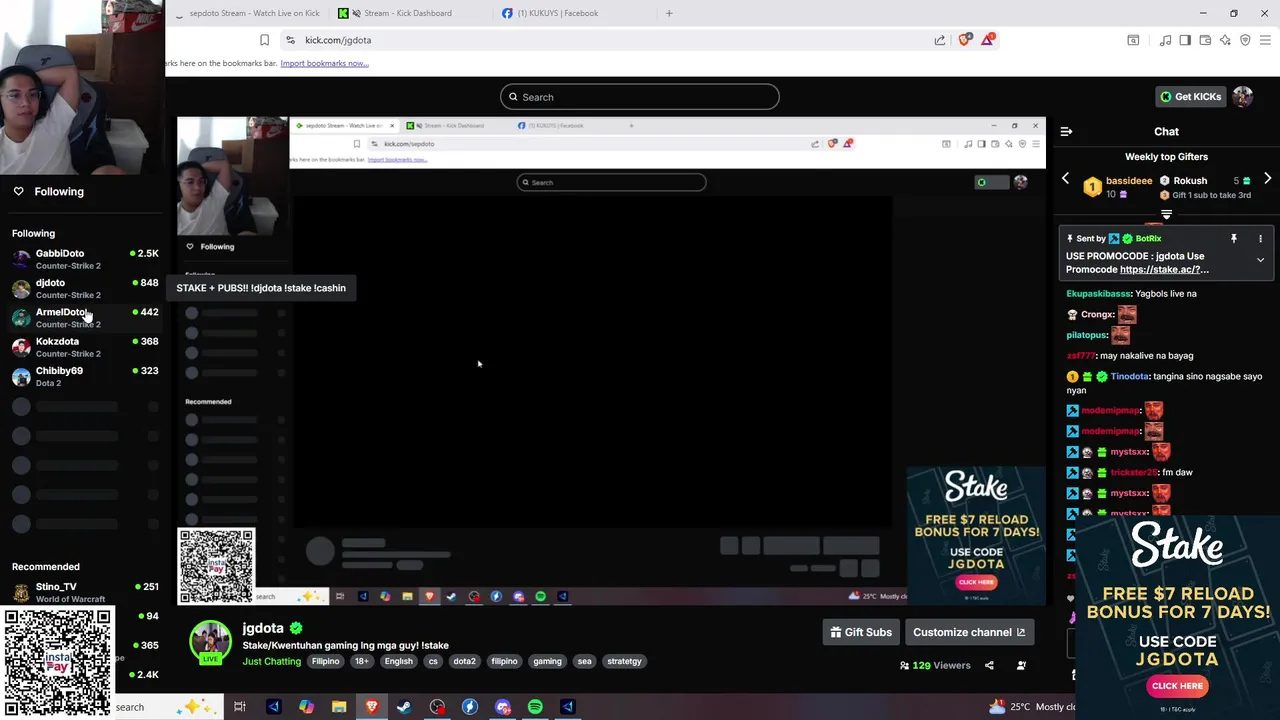1280x720 pixels.
Task: Click username Ekupaskibasss in chat
Action: [1098, 294]
